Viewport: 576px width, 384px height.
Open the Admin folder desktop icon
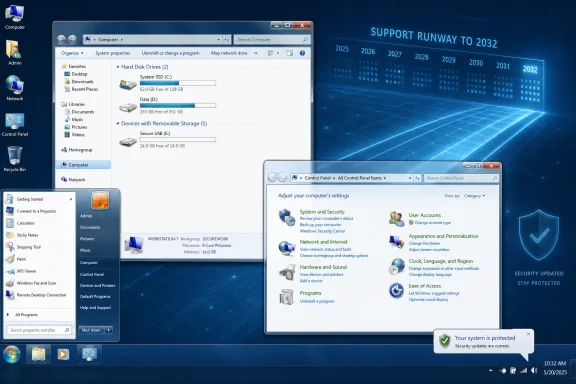click(14, 53)
